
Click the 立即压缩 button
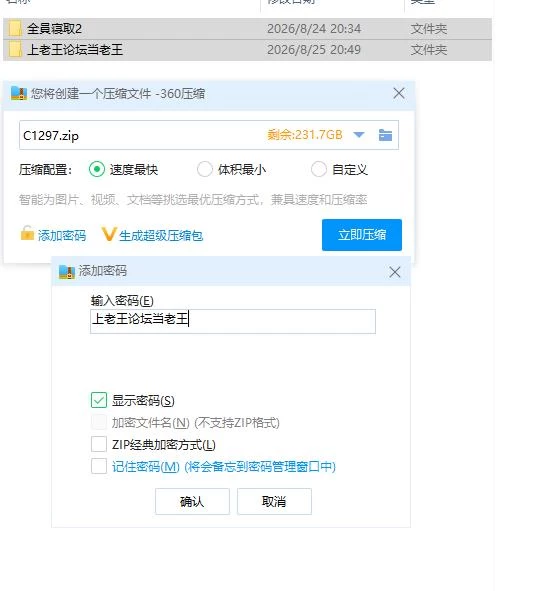pos(362,235)
